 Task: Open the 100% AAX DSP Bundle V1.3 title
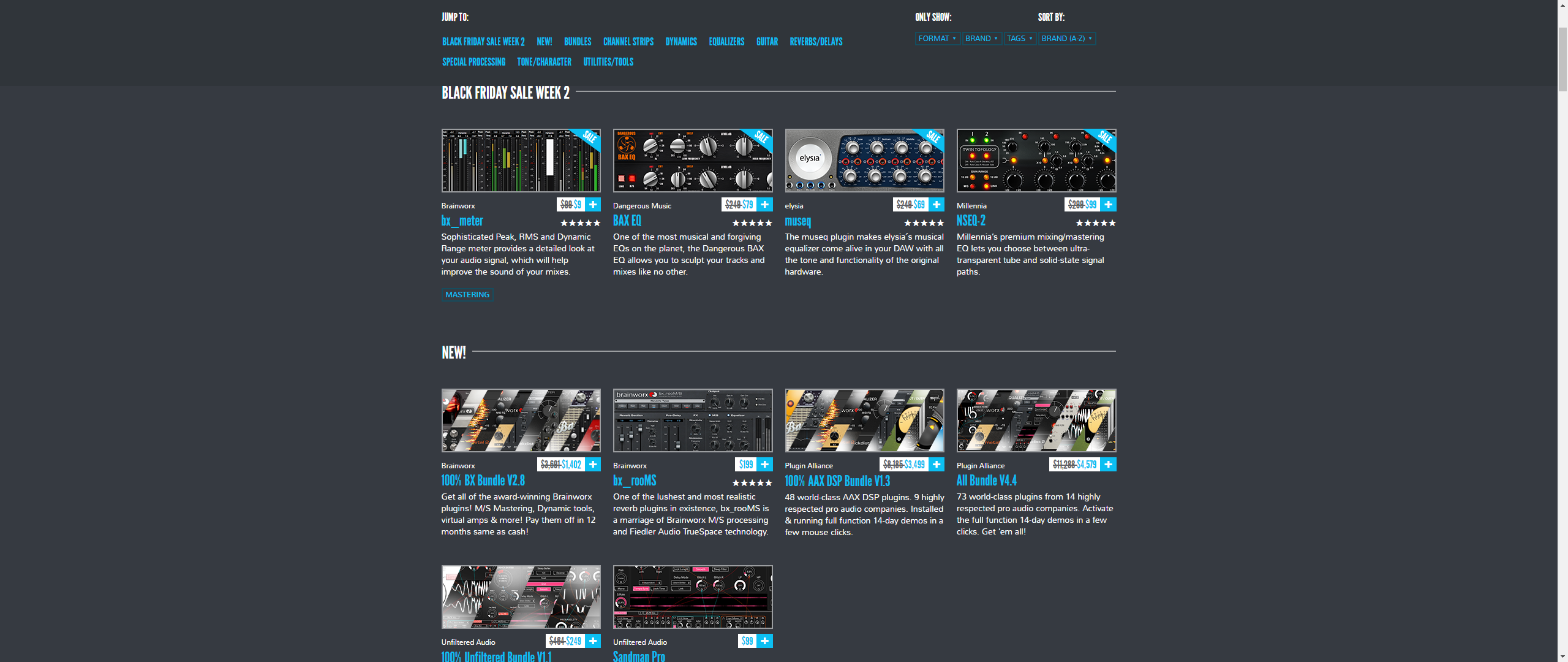pyautogui.click(x=837, y=481)
